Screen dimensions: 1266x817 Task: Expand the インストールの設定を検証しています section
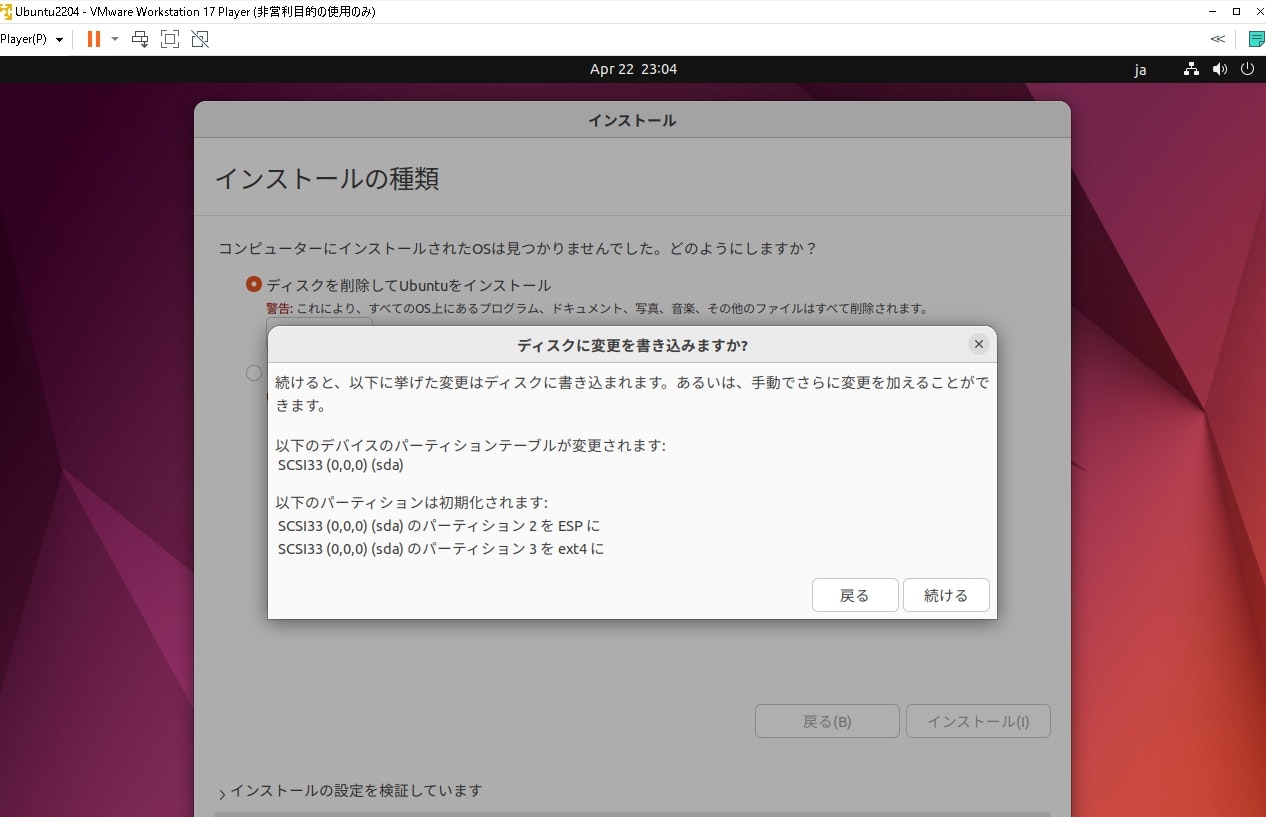[221, 790]
